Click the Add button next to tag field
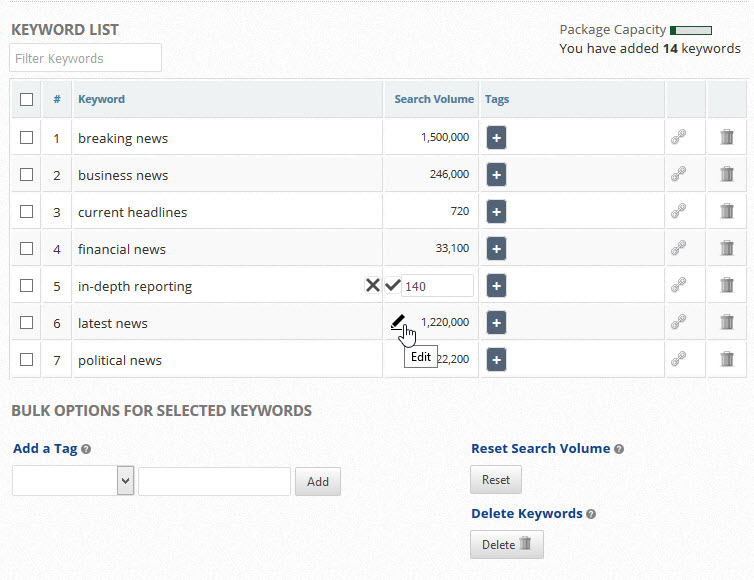Viewport: 754px width, 580px height. coord(317,481)
